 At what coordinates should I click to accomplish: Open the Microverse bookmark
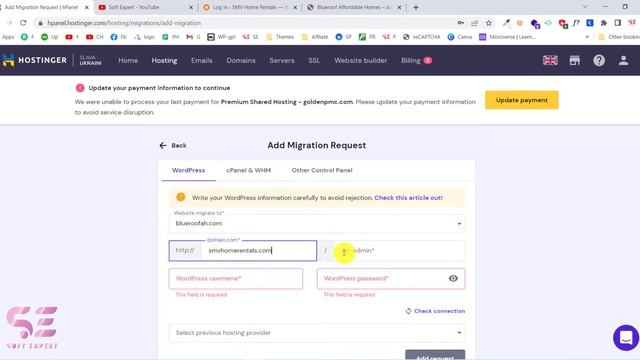(507, 37)
